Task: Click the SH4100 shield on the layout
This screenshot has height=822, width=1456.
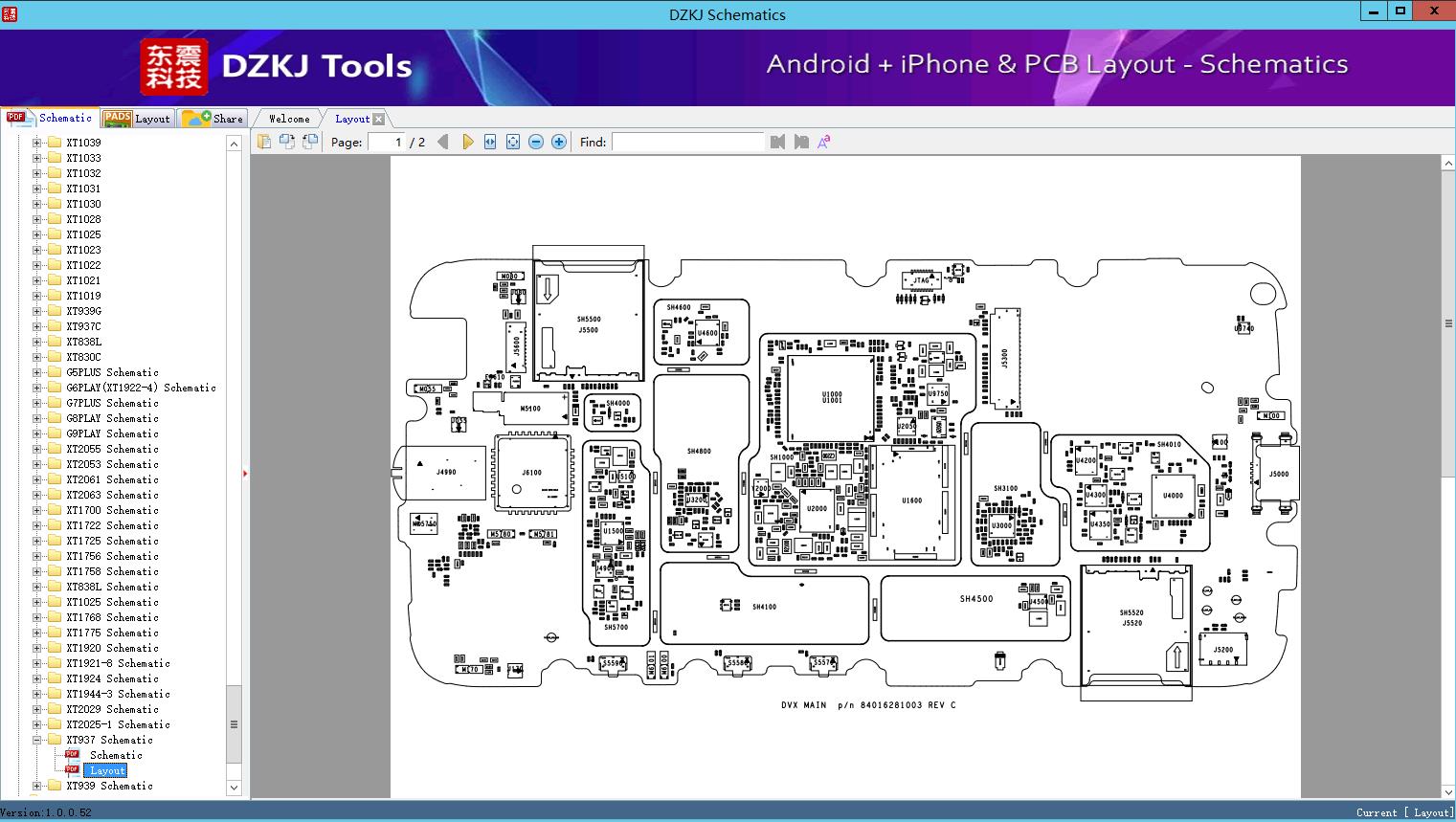Action: 764,604
